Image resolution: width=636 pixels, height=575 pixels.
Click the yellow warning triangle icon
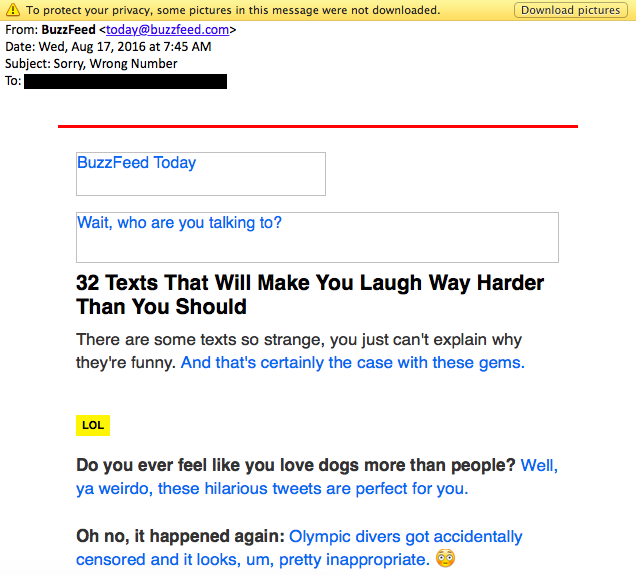13,10
